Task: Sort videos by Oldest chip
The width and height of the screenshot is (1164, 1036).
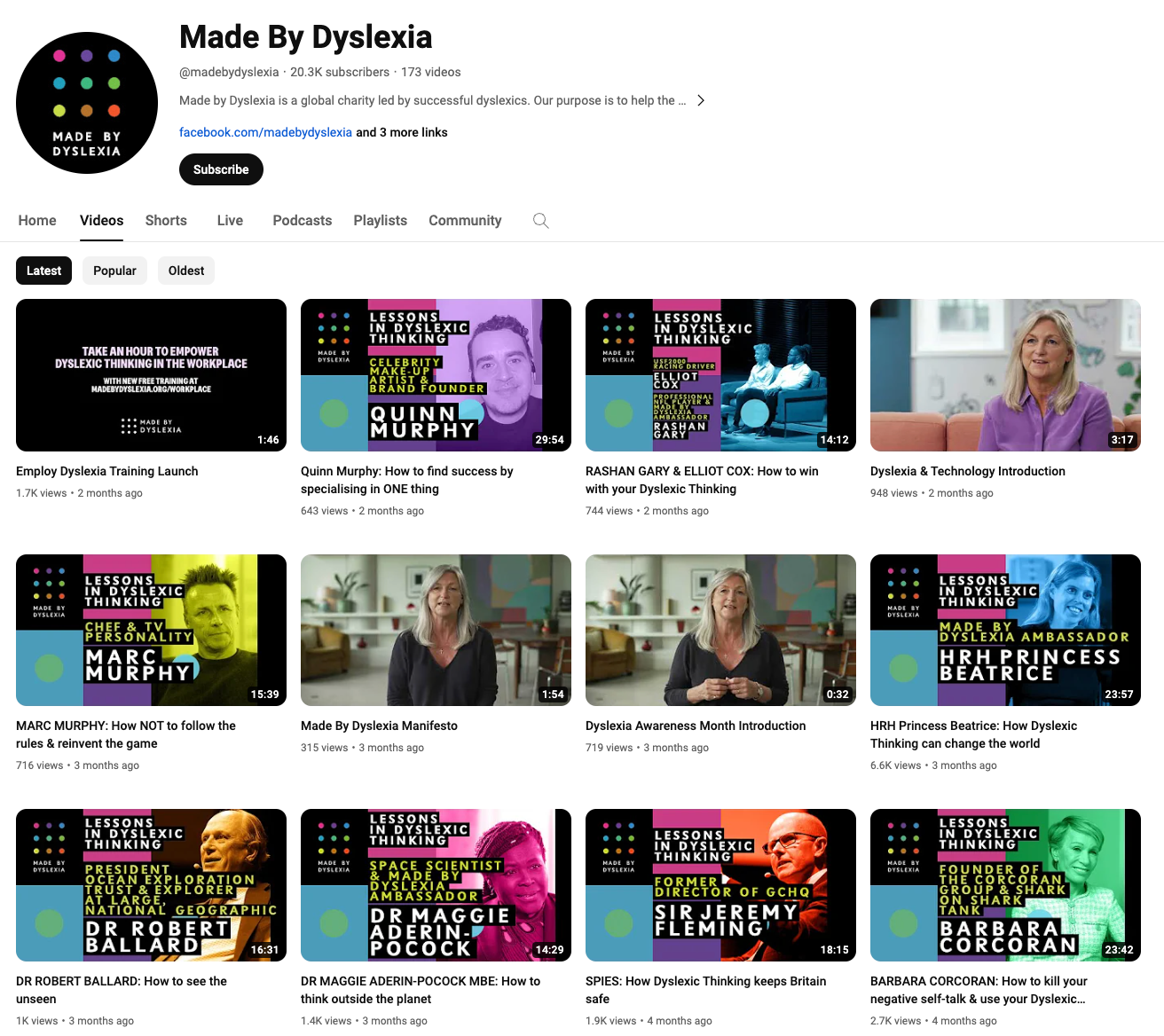Action: pyautogui.click(x=186, y=271)
